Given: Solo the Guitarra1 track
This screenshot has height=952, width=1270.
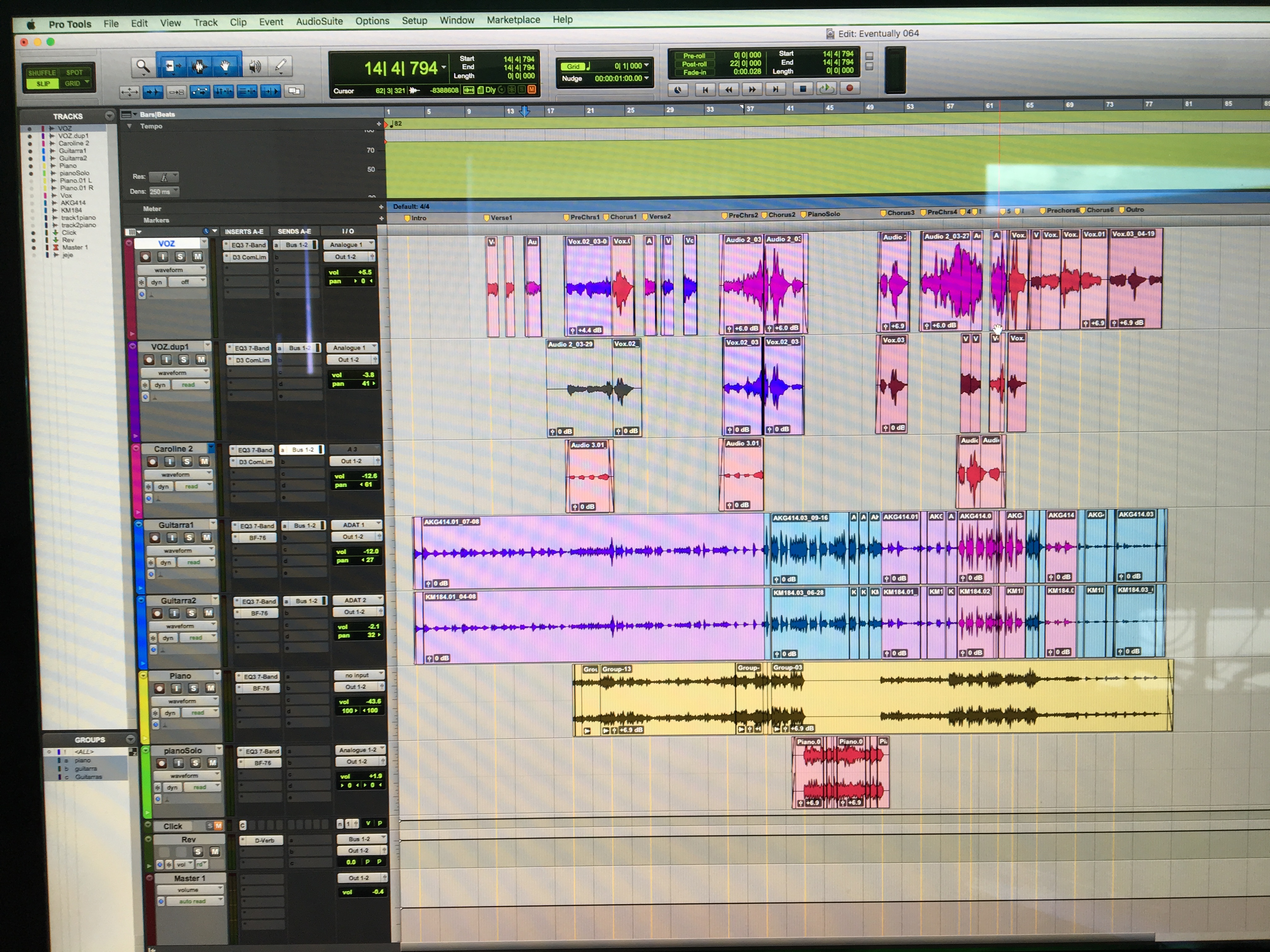Looking at the screenshot, I should tap(189, 538).
